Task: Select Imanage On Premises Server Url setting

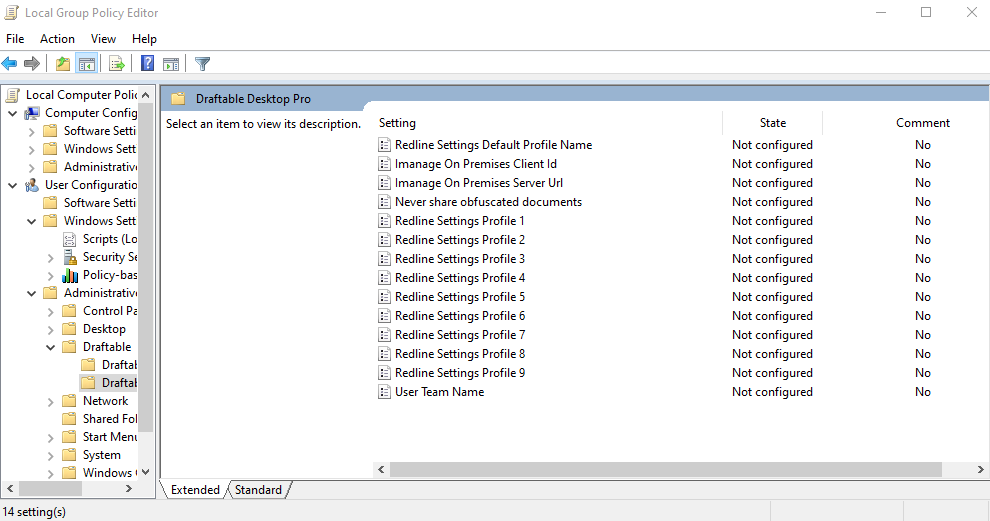Action: coord(479,183)
